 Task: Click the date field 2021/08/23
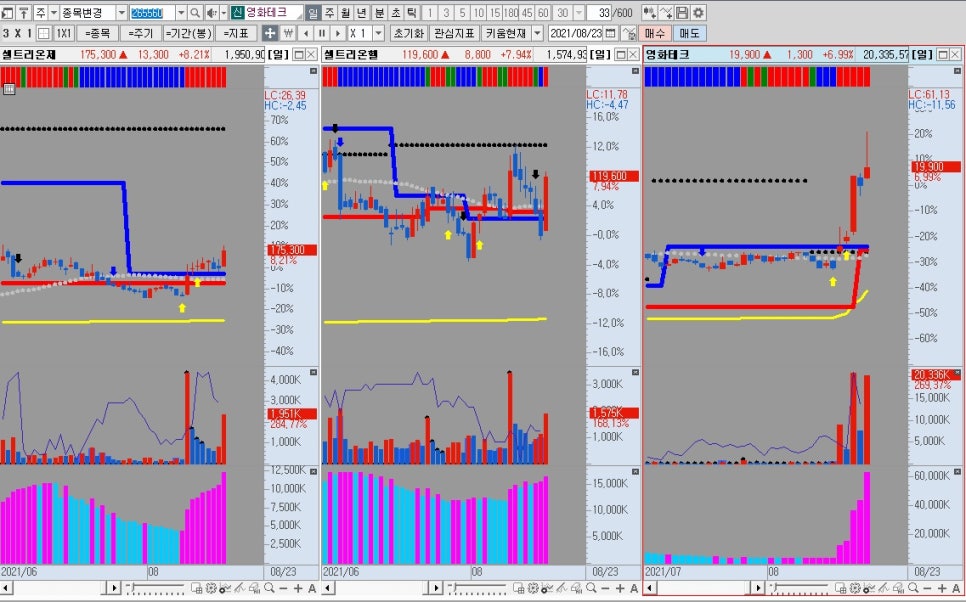577,33
